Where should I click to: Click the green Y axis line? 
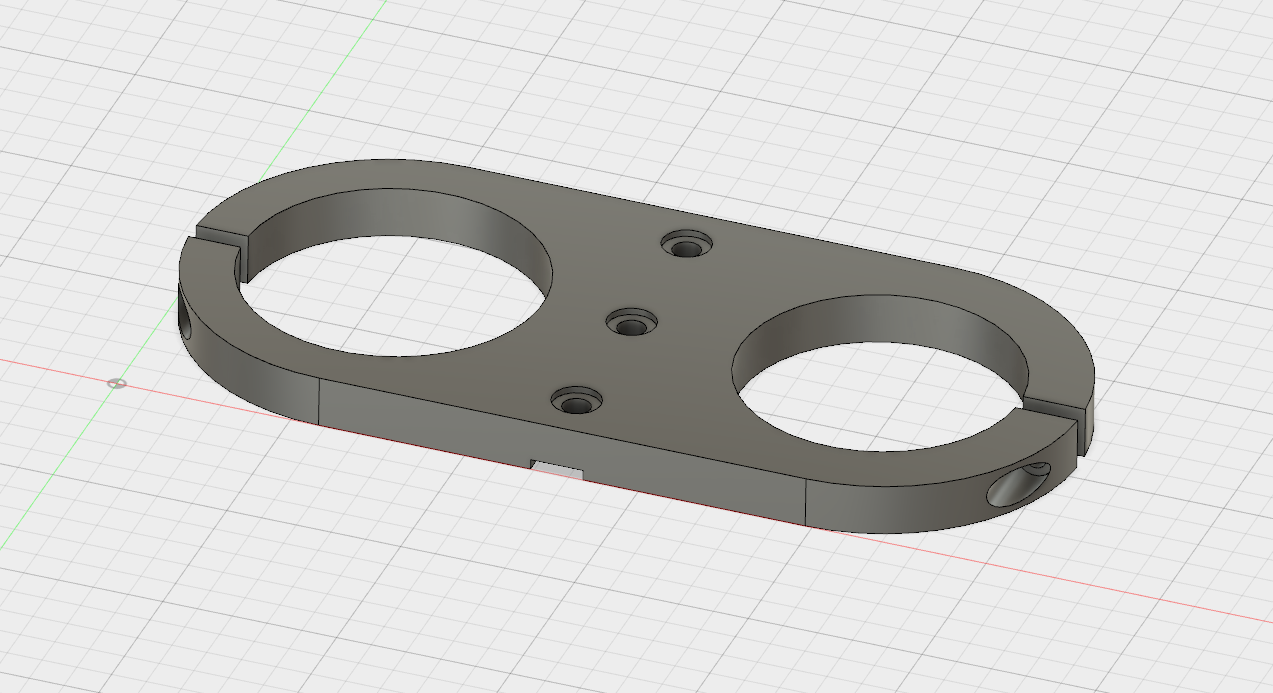(x=300, y=120)
